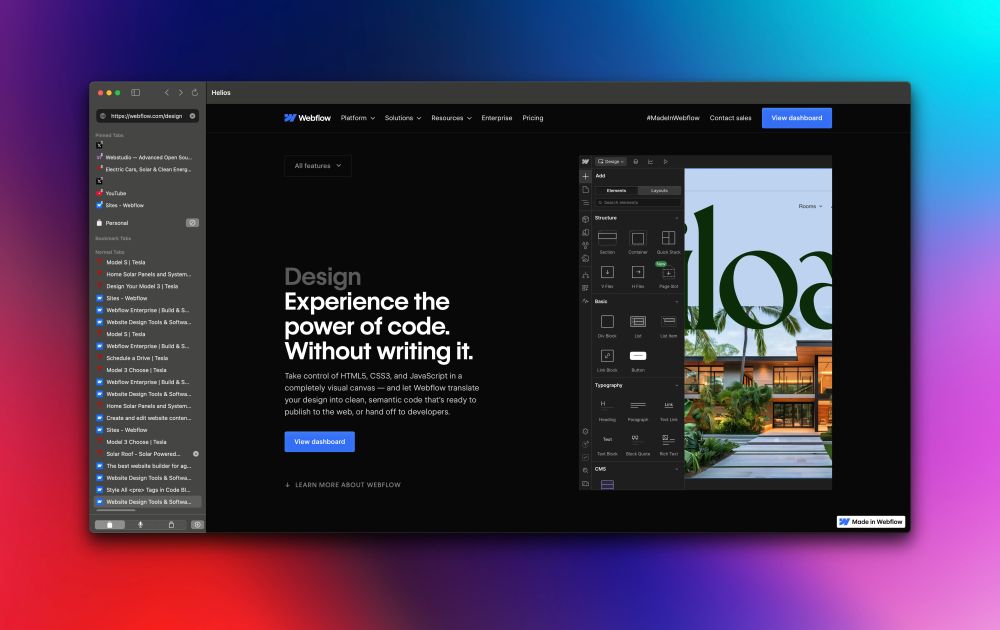Open the Components cube icon
Viewport: 1000px width, 630px height.
pos(585,219)
